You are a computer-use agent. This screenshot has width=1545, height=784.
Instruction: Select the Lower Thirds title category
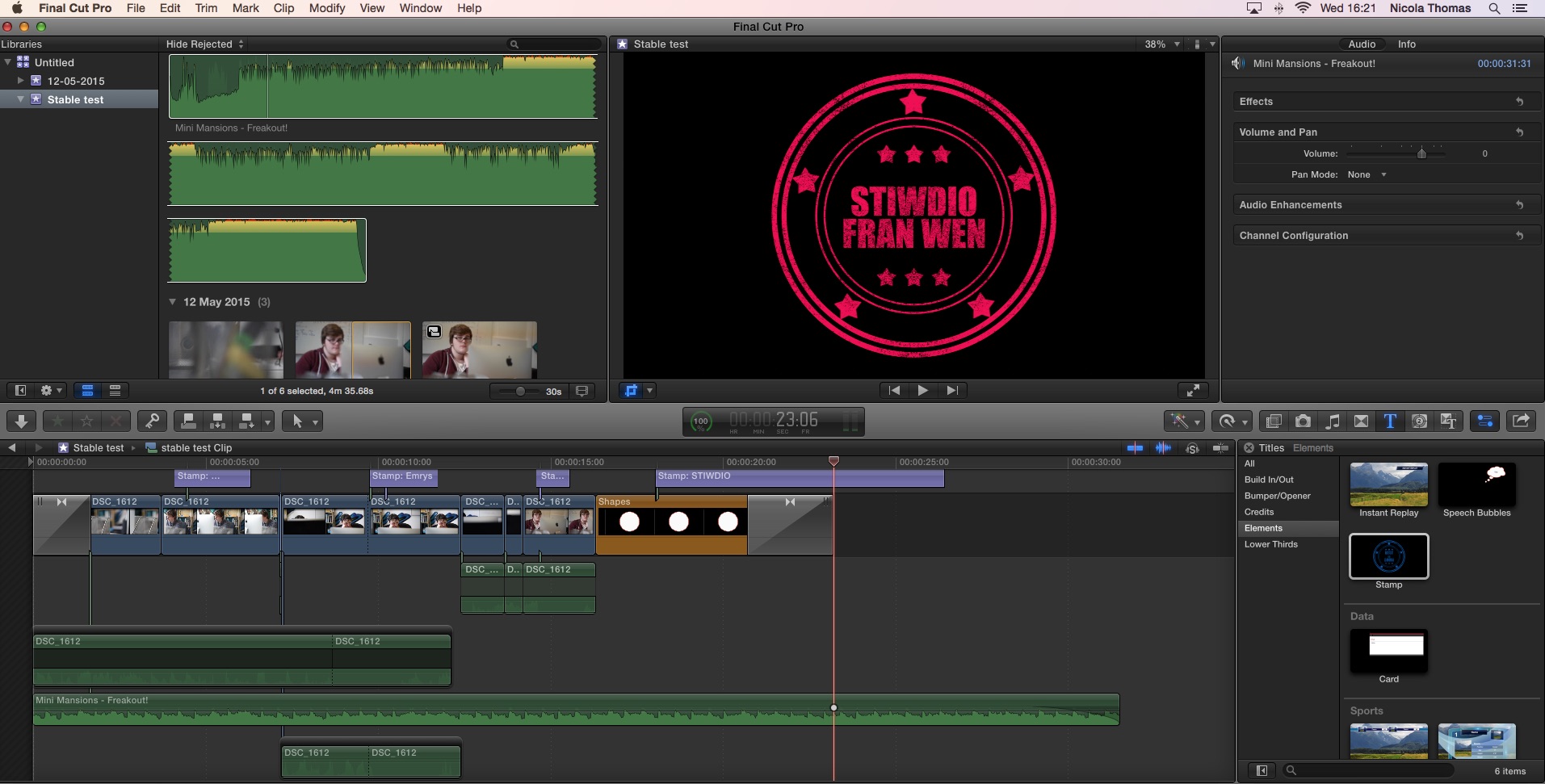pyautogui.click(x=1270, y=544)
